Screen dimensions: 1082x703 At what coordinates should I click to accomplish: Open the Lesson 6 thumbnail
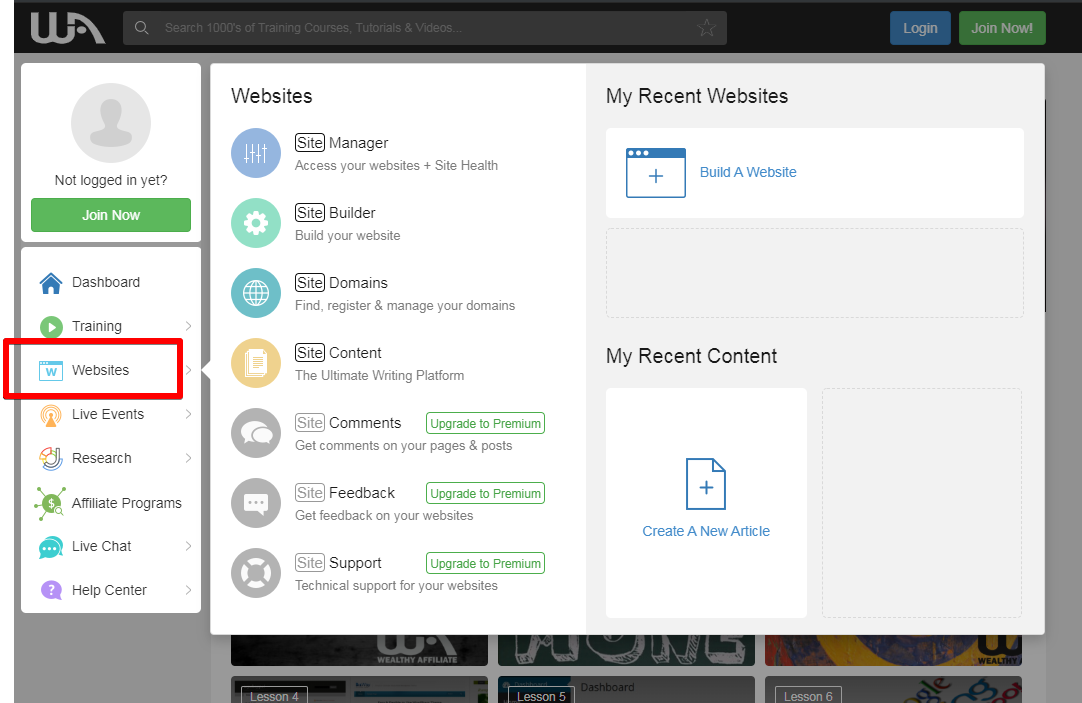(x=893, y=689)
